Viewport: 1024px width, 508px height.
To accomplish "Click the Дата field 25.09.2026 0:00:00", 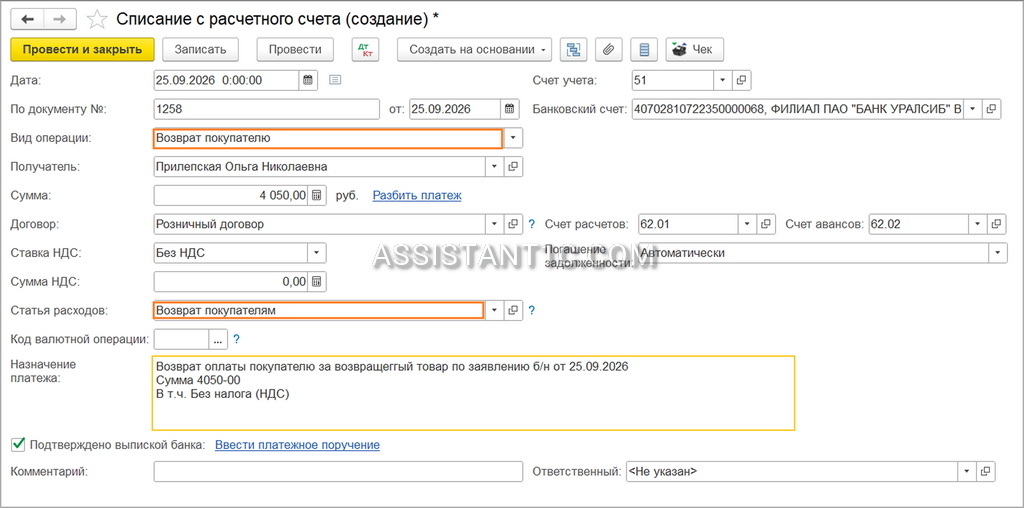I will click(x=227, y=80).
